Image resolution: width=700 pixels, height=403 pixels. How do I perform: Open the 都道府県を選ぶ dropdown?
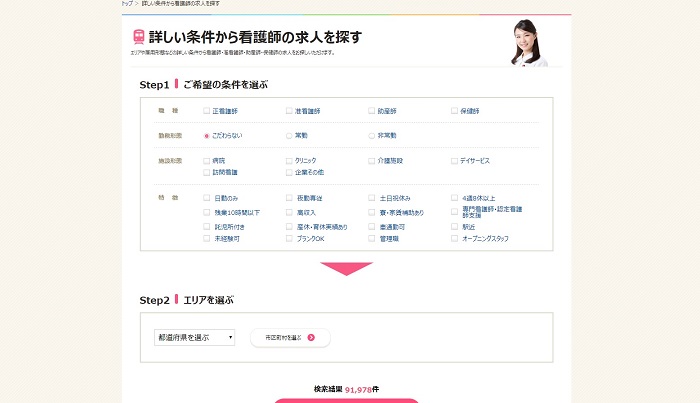(194, 338)
